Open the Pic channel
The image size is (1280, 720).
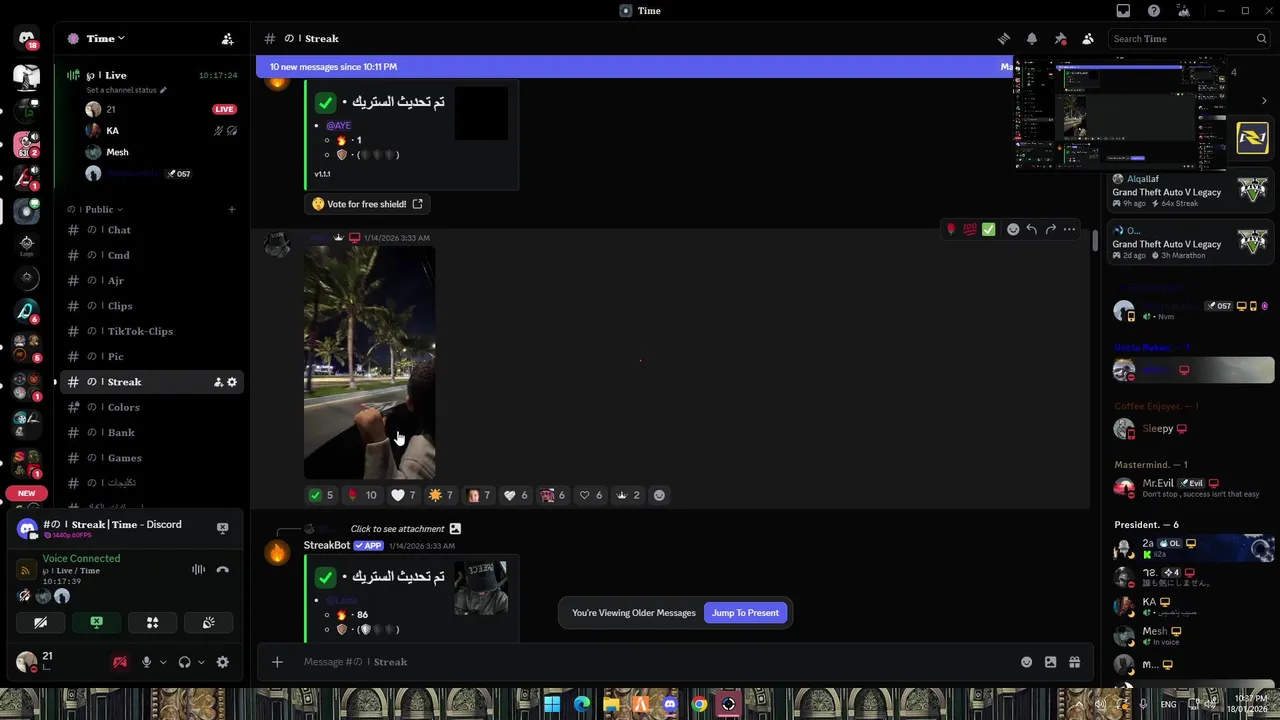(x=152, y=357)
